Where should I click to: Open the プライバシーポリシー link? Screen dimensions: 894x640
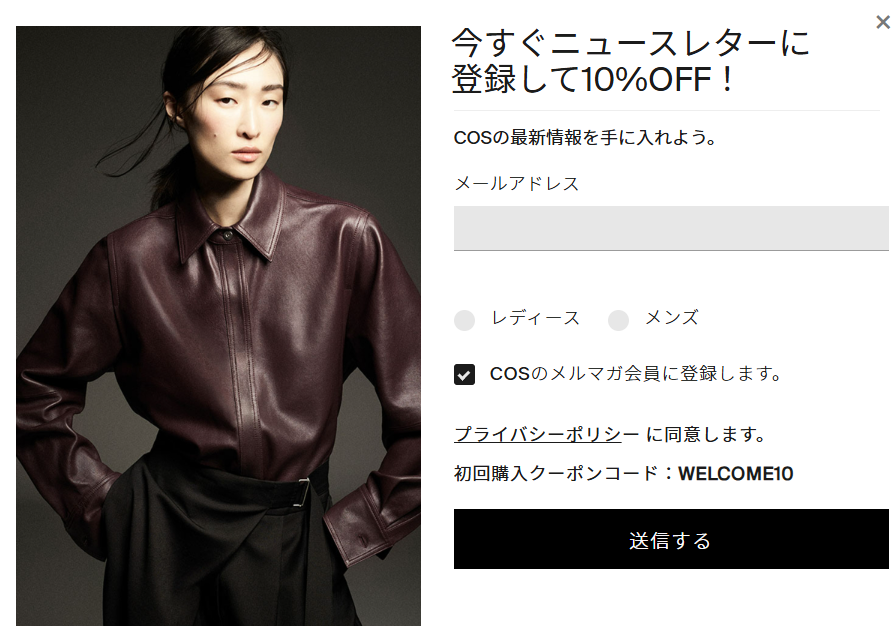546,435
